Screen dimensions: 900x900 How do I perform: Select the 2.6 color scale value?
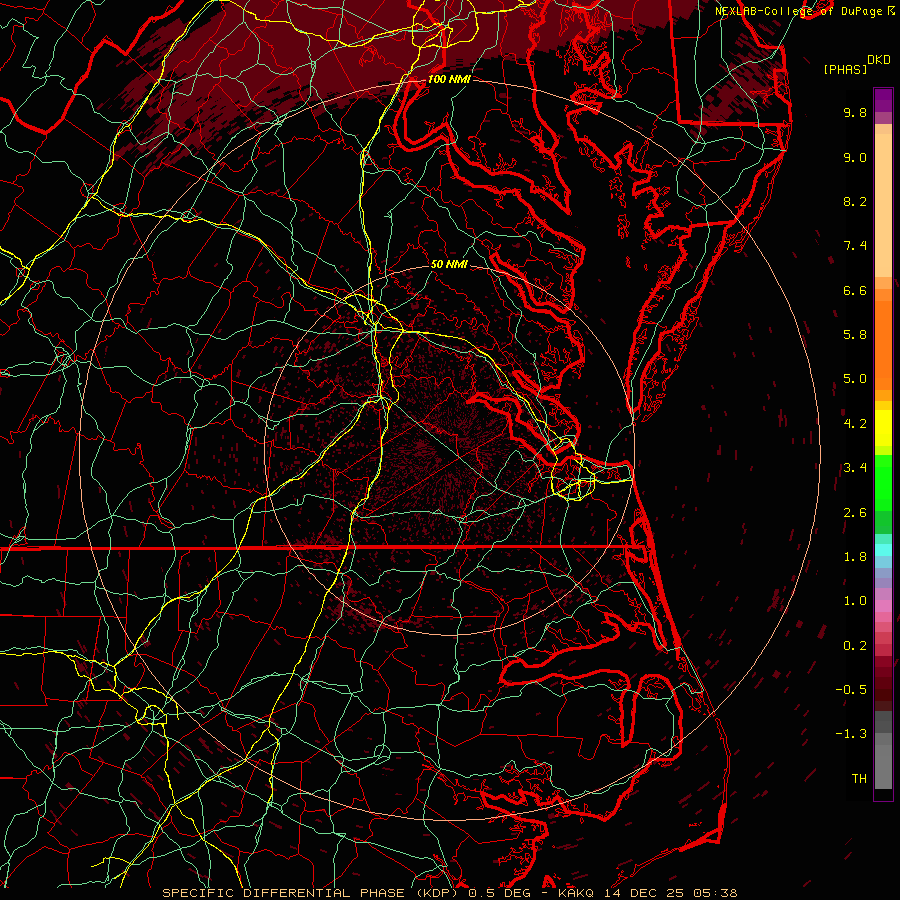pyautogui.click(x=855, y=513)
